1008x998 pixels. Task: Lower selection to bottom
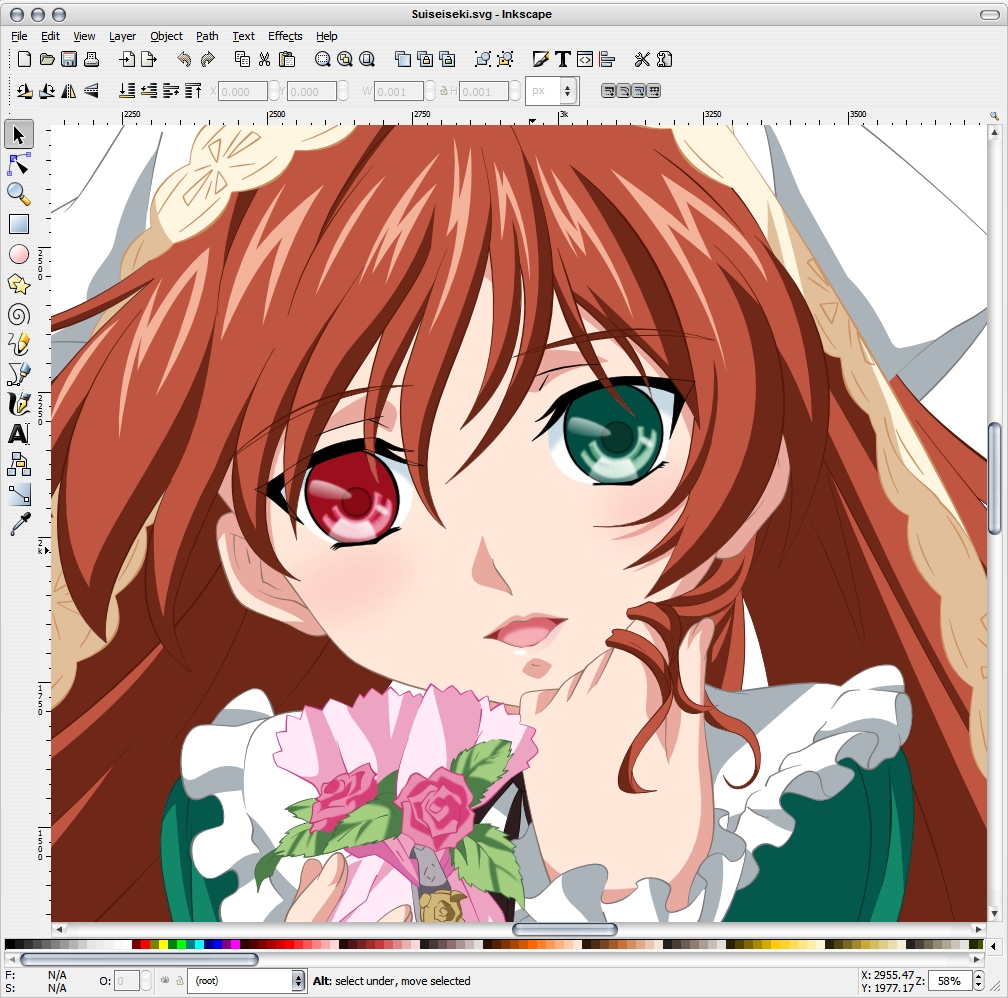127,91
